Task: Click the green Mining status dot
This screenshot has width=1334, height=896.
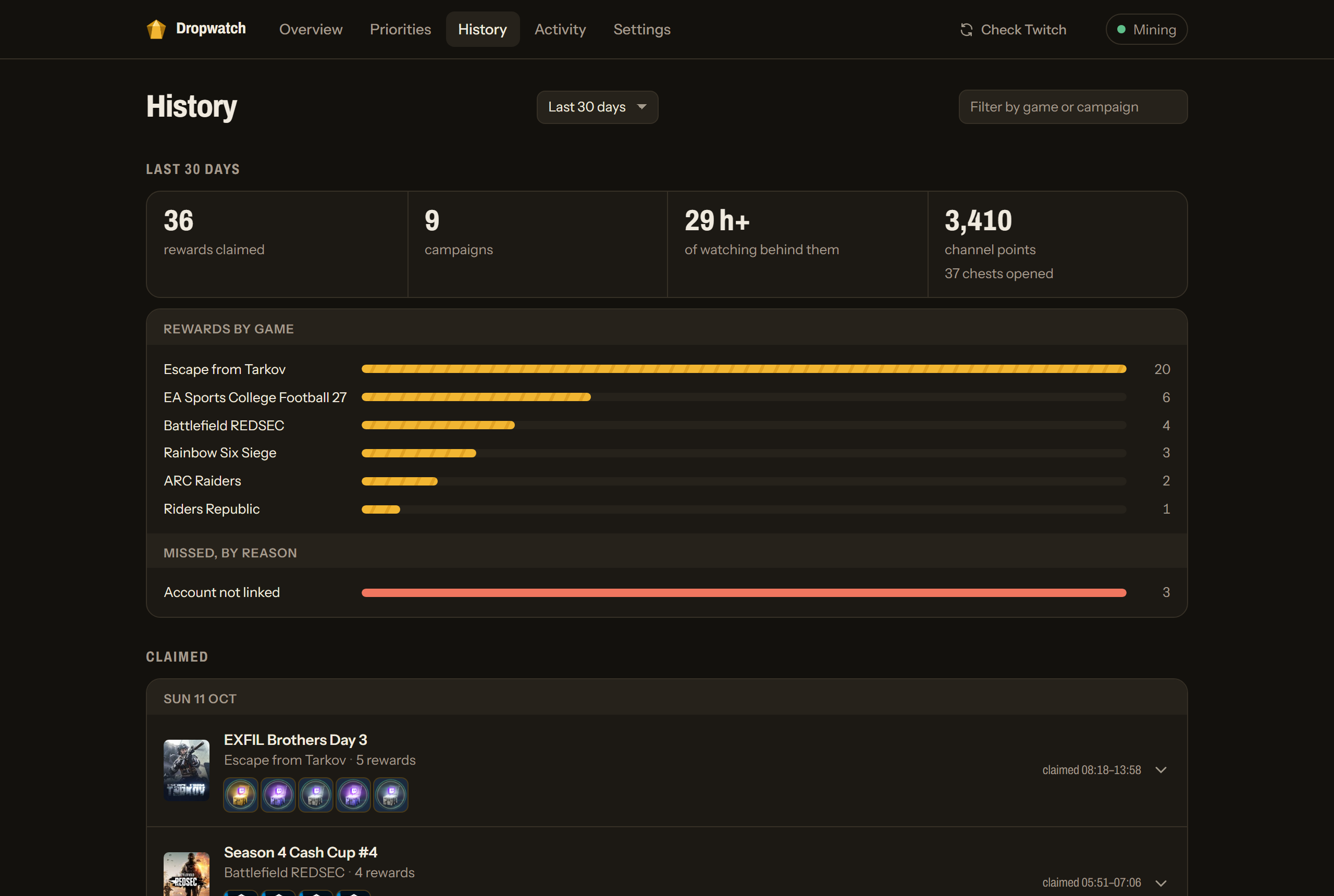Action: click(1121, 29)
